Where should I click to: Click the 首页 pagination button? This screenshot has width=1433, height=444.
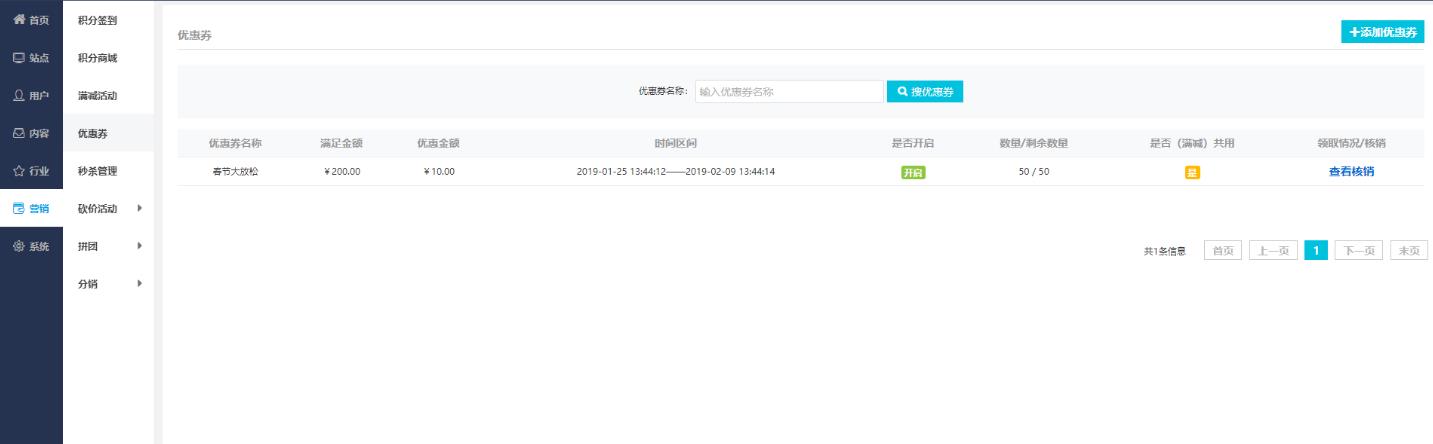coord(1222,251)
